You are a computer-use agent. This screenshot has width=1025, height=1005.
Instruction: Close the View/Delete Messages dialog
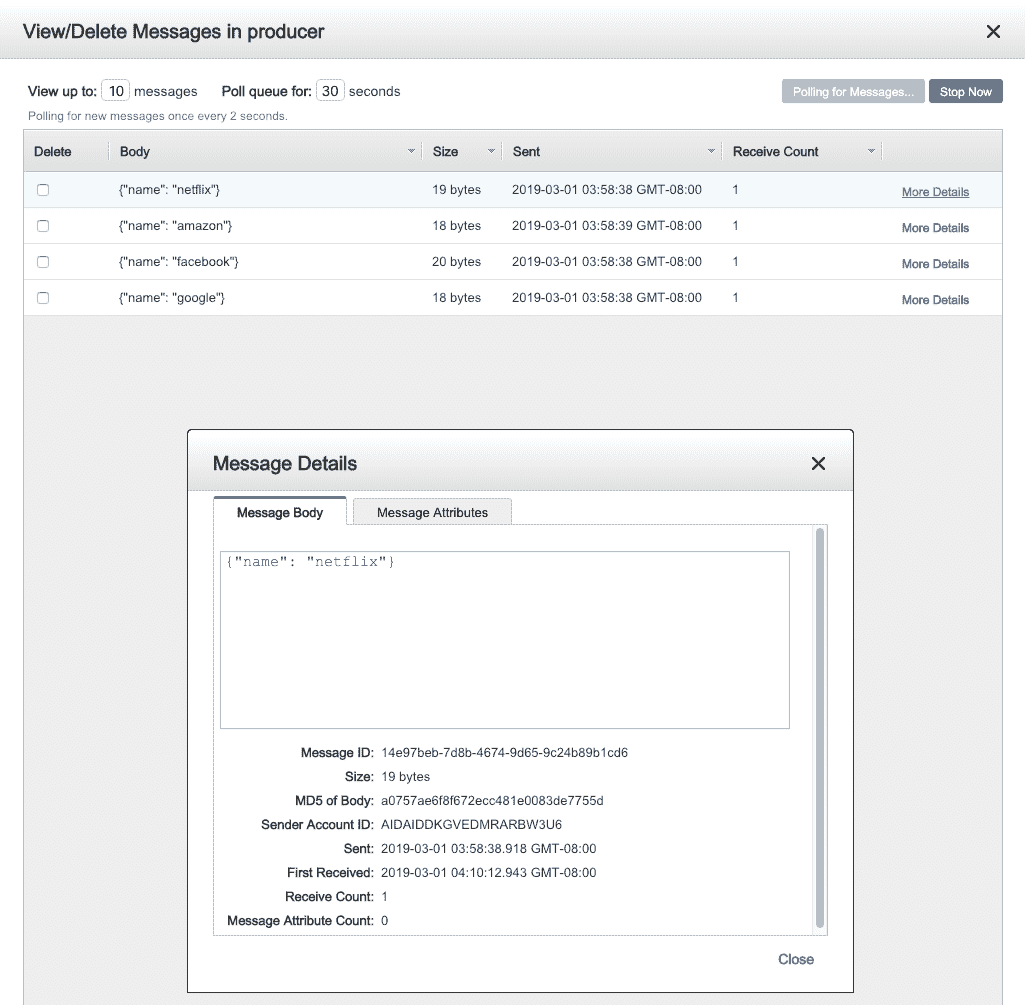[x=992, y=31]
